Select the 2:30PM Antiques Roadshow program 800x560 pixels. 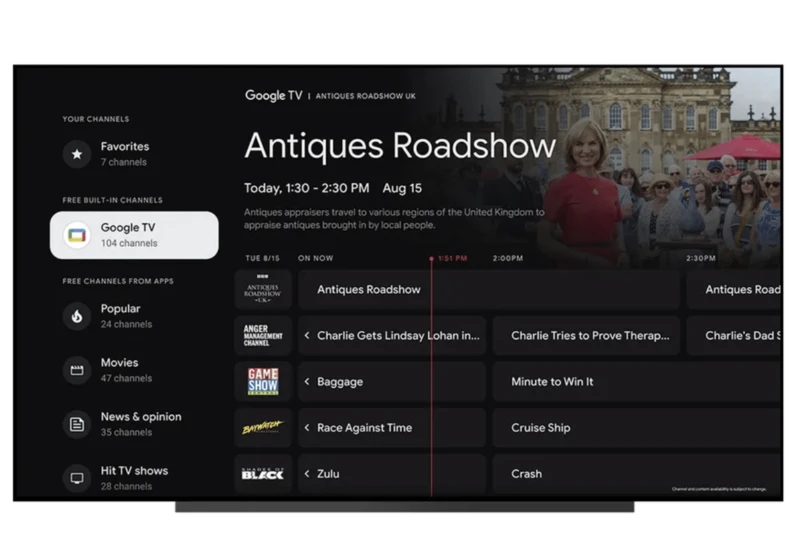tap(734, 290)
